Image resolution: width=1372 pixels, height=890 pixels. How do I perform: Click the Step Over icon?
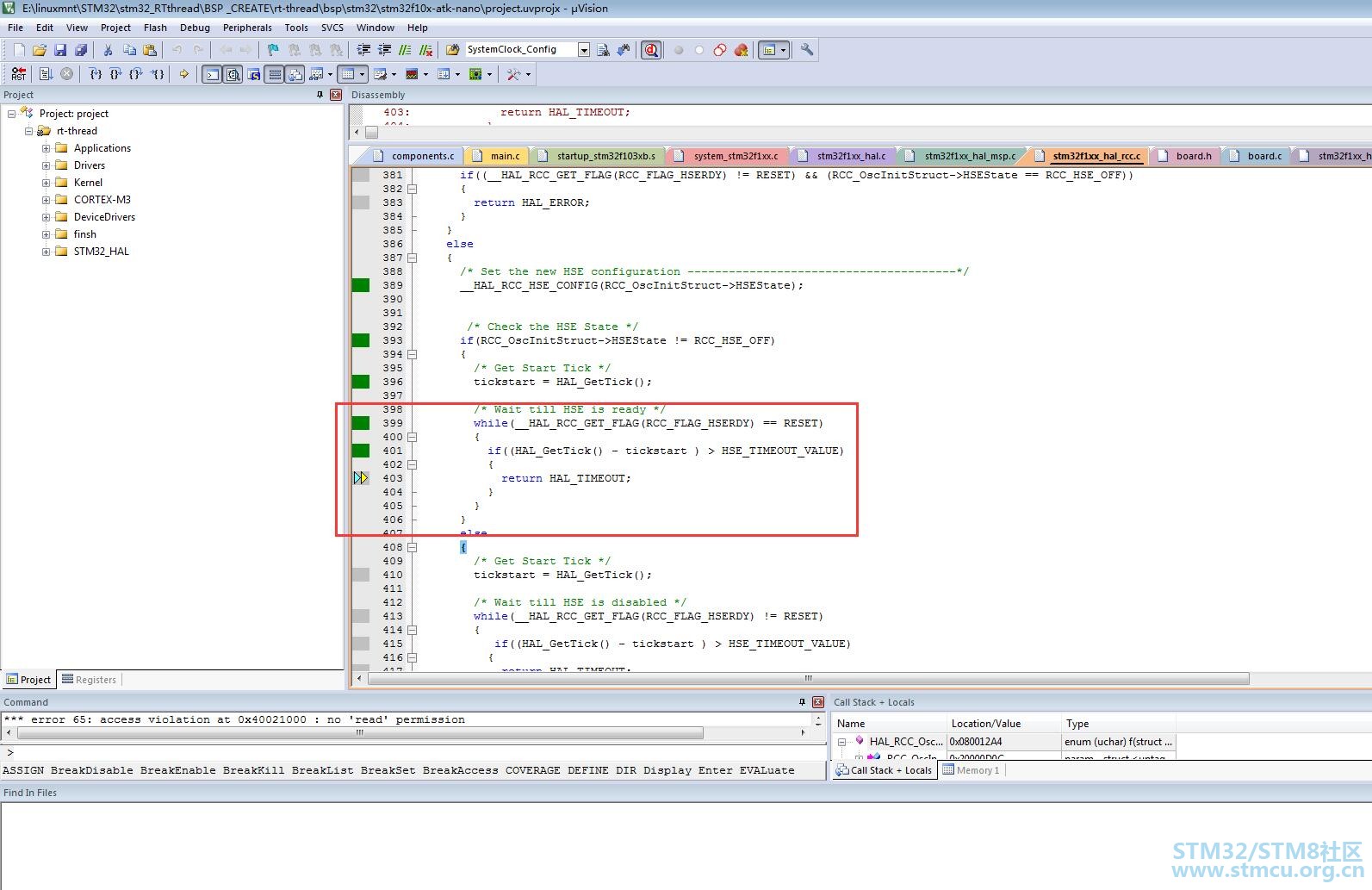[116, 74]
